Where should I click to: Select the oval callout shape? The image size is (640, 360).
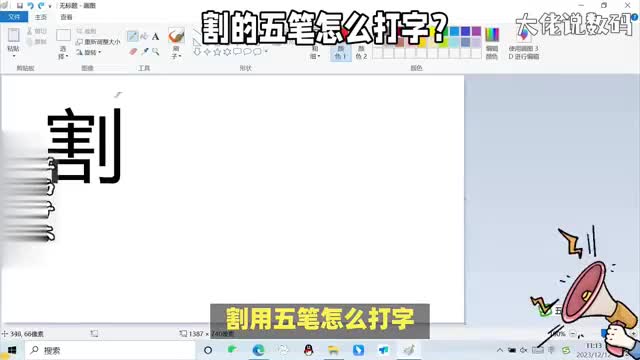(247, 52)
